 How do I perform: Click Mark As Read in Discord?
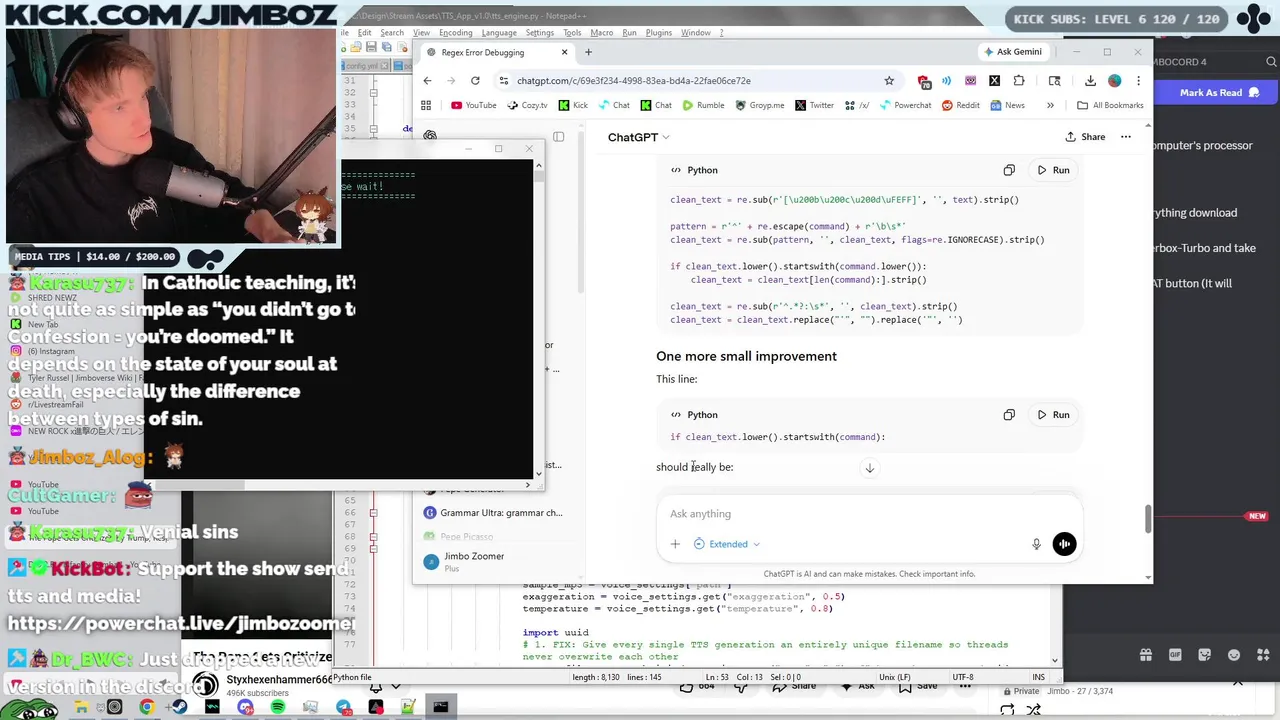1211,93
